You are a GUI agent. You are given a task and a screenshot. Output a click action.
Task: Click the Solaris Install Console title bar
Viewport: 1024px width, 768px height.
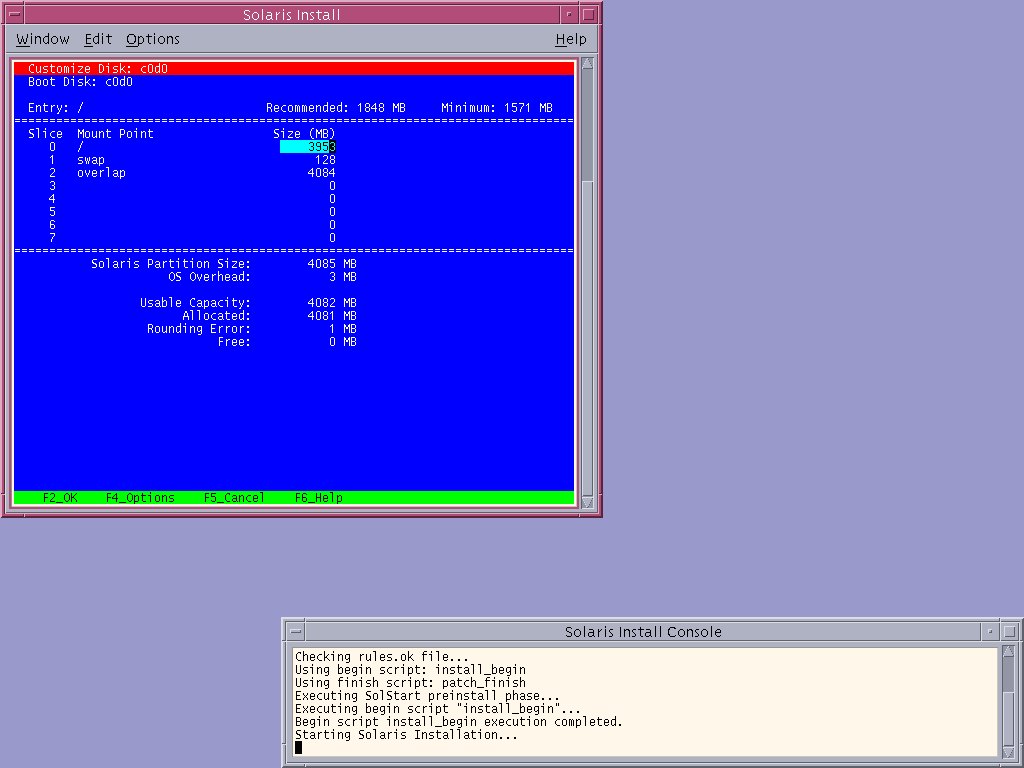643,632
